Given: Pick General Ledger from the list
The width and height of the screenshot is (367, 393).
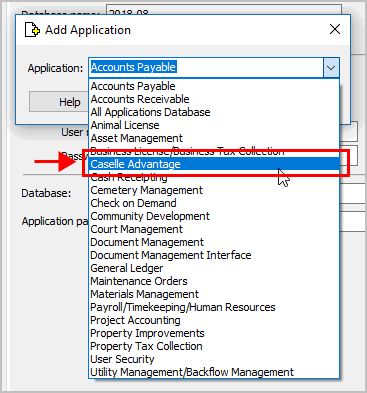Looking at the screenshot, I should pos(214,268).
